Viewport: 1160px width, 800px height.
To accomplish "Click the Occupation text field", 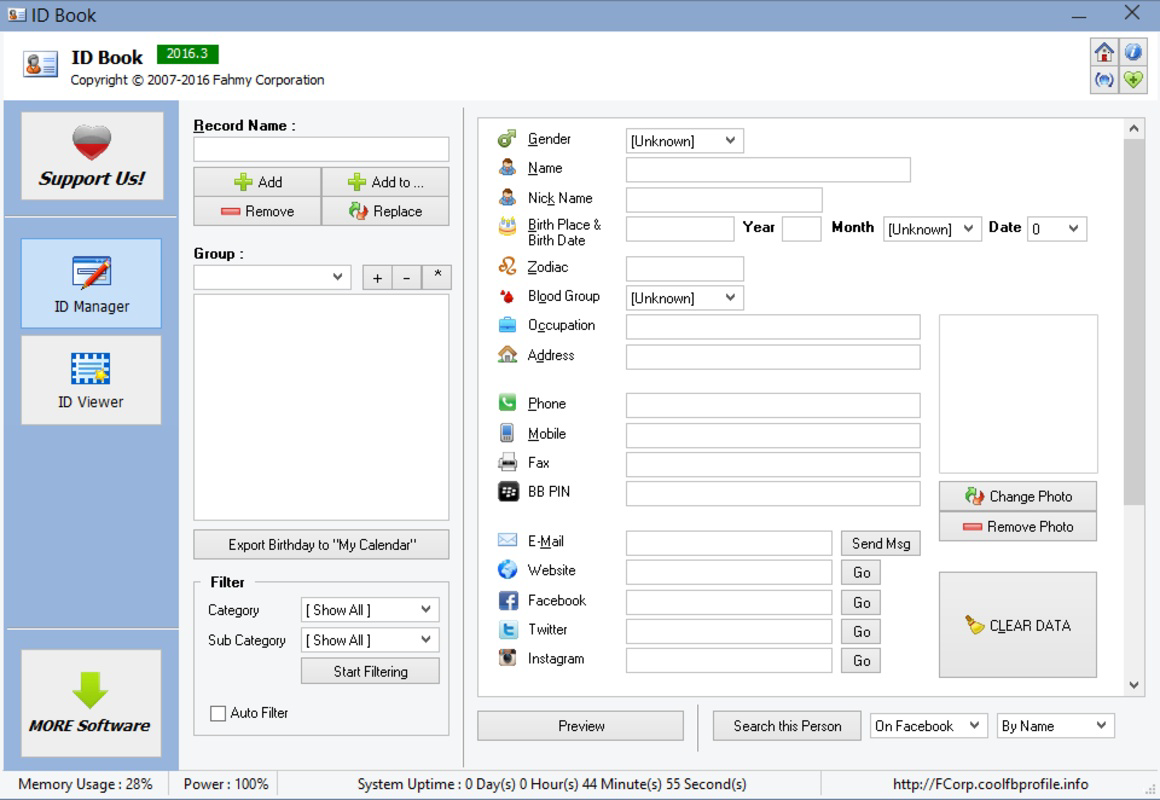I will pos(773,326).
